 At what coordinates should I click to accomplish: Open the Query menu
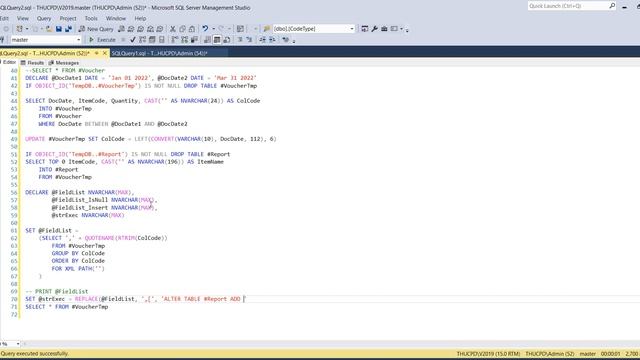(x=44, y=18)
